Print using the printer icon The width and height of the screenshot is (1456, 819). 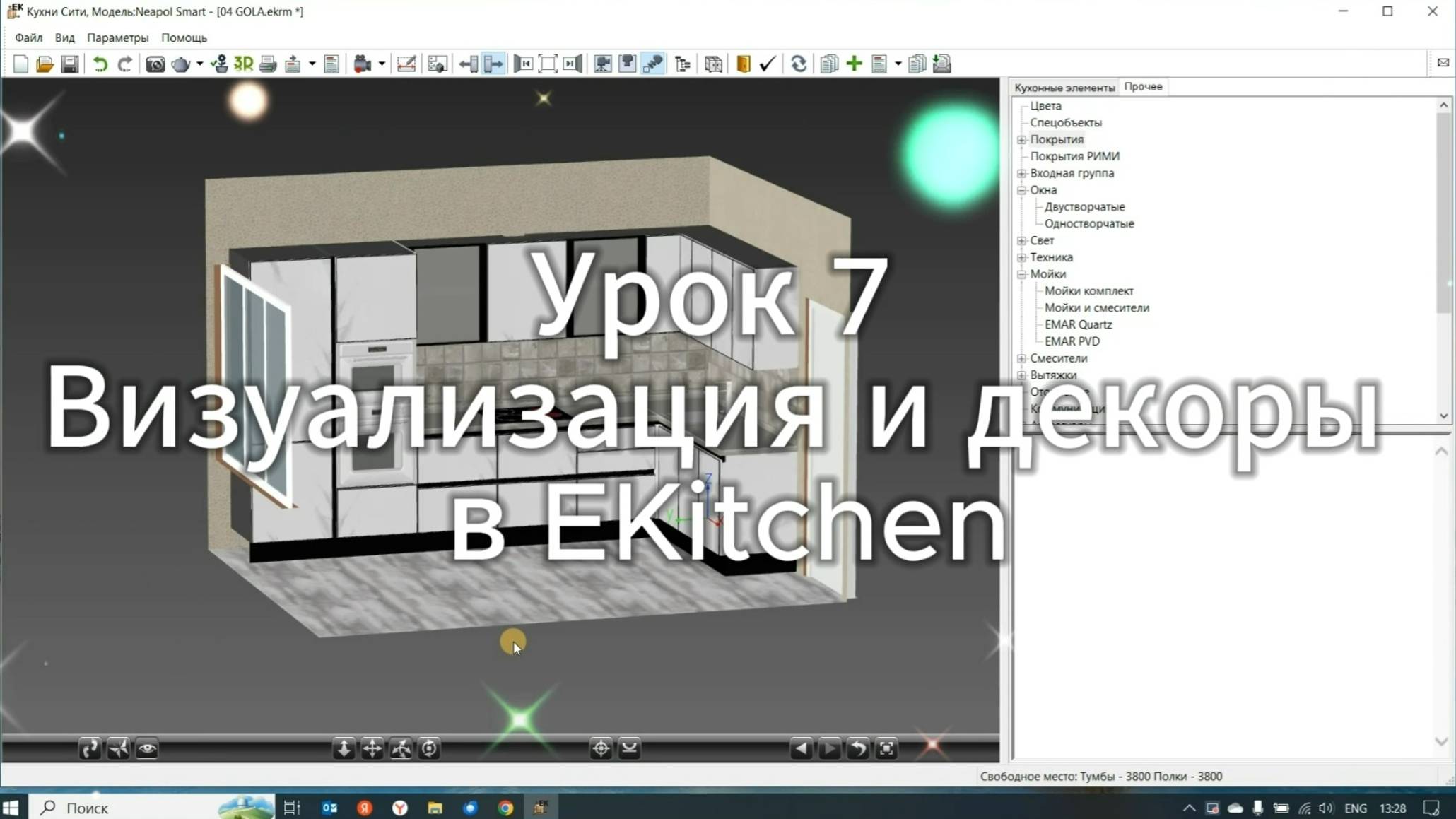[268, 64]
